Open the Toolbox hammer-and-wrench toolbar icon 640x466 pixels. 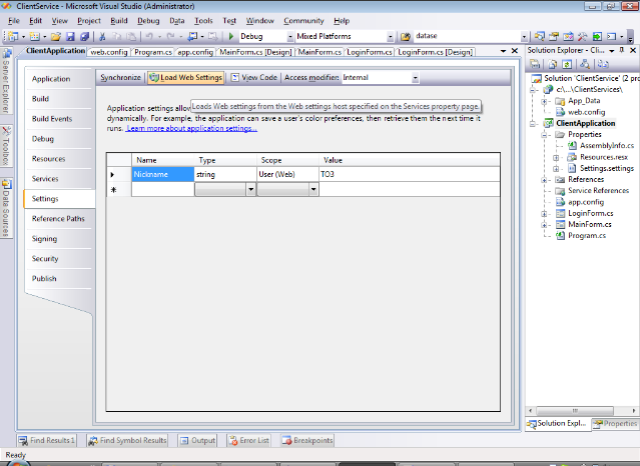coord(582,37)
